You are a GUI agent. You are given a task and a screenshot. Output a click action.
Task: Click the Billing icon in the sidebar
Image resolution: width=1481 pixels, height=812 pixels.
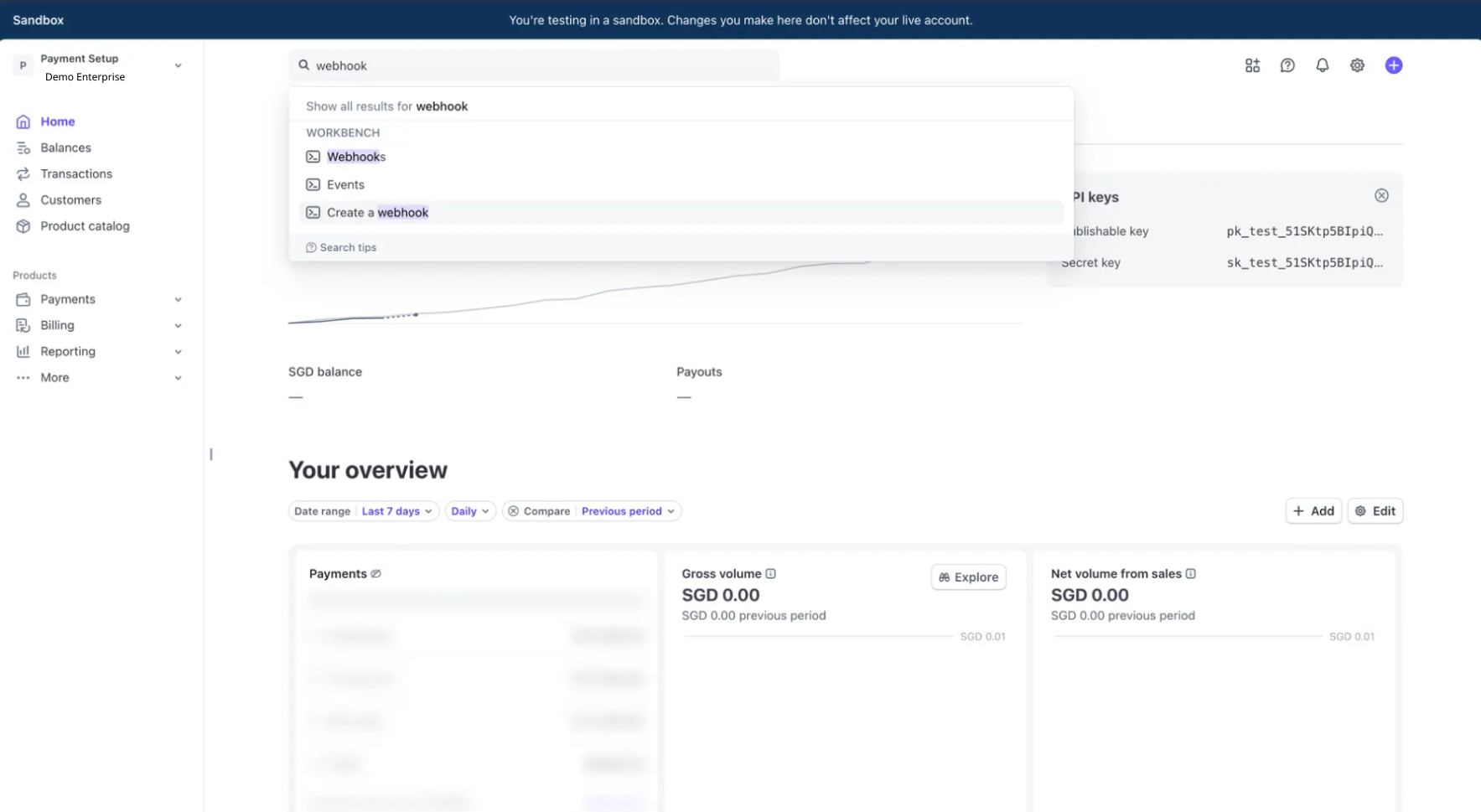click(x=23, y=325)
